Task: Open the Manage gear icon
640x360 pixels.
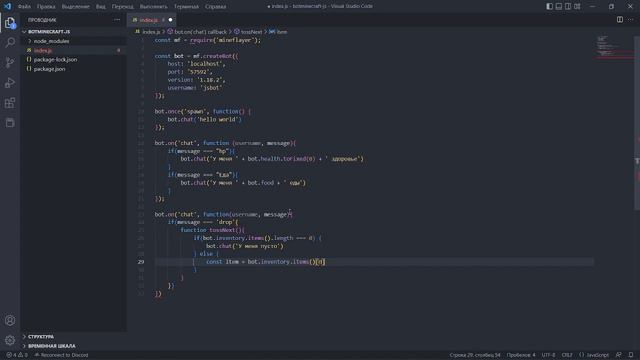Action: point(10,340)
